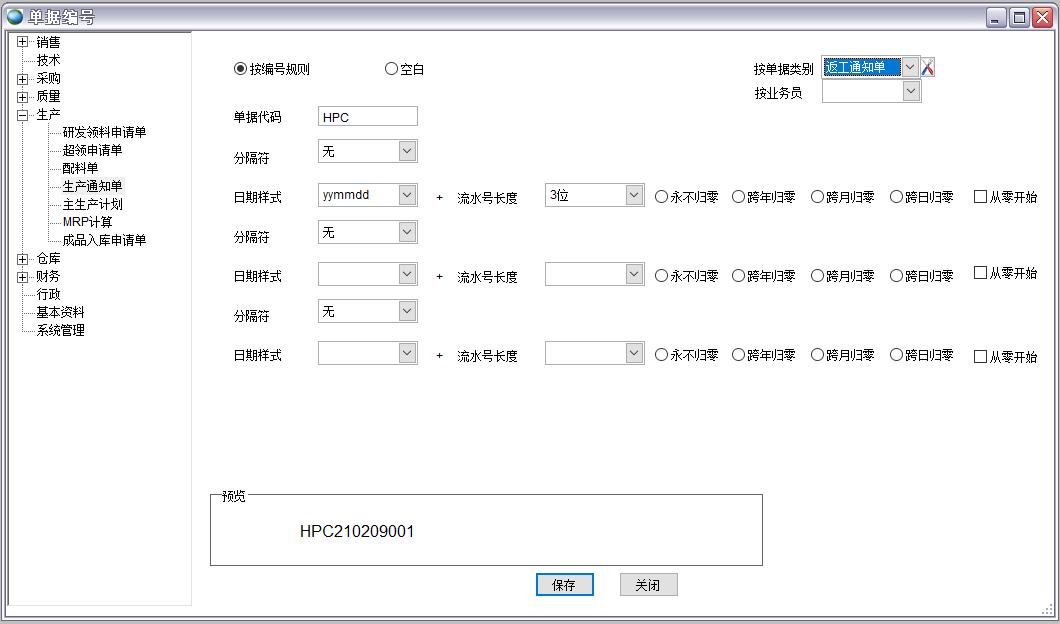Select 跨年归零 in the first numbering row
The width and height of the screenshot is (1060, 624).
[740, 196]
